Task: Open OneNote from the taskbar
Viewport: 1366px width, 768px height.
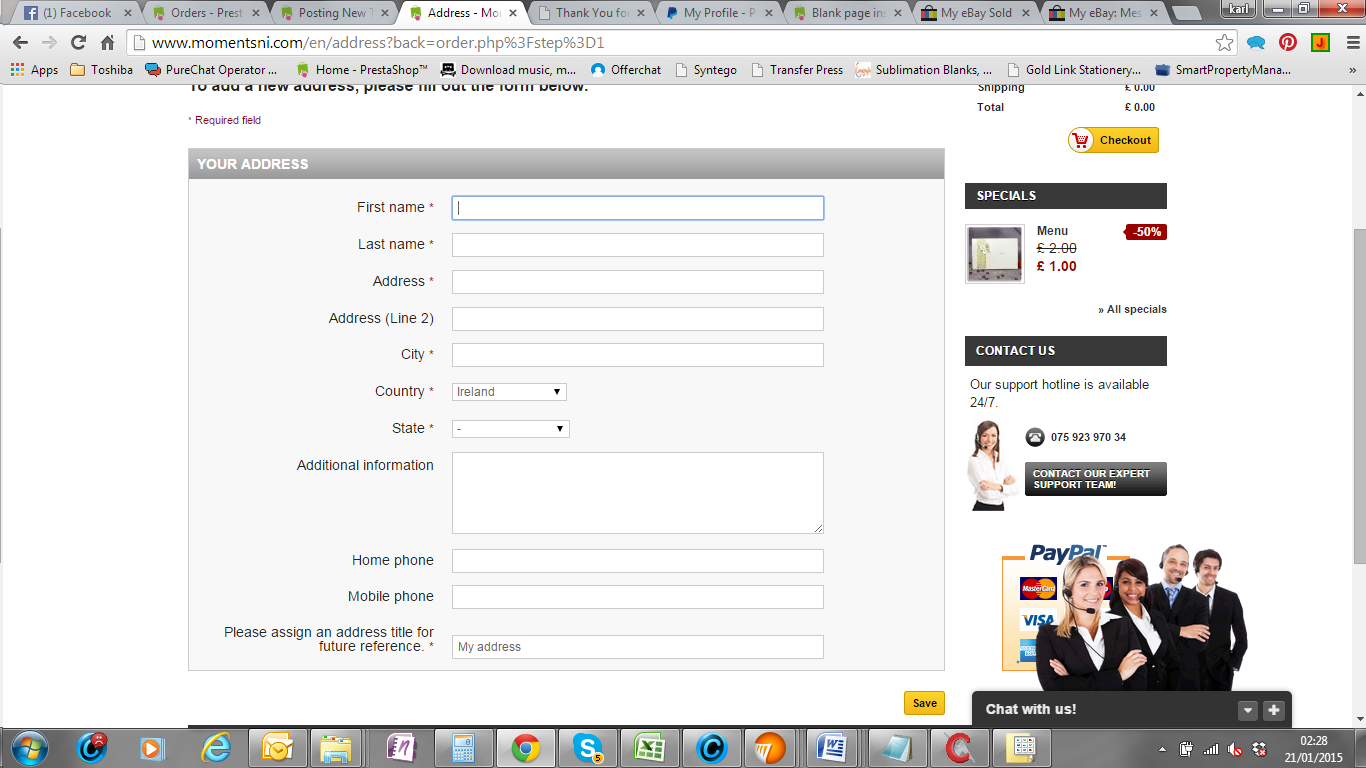Action: click(401, 748)
